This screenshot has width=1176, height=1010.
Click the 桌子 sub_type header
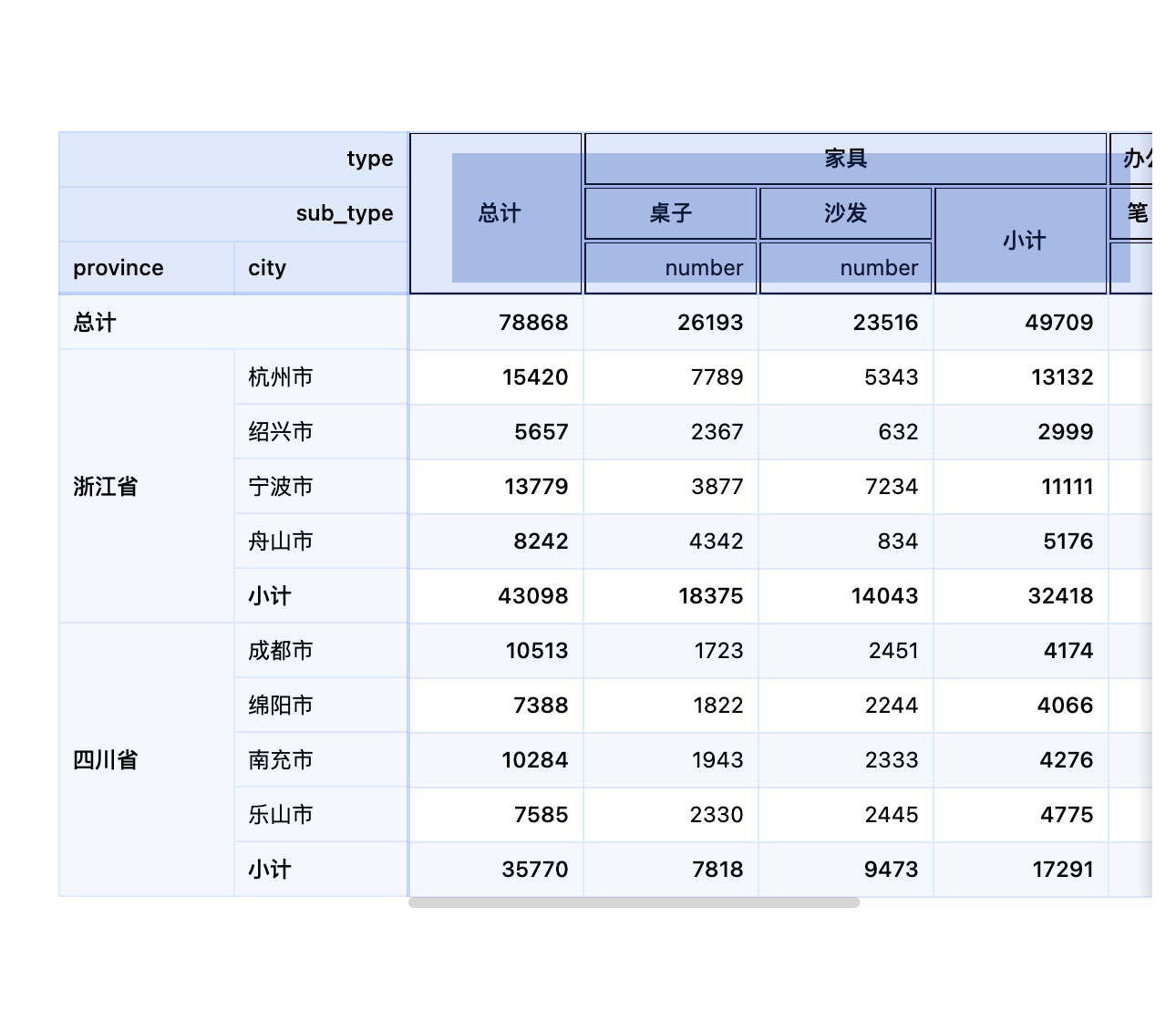point(671,213)
